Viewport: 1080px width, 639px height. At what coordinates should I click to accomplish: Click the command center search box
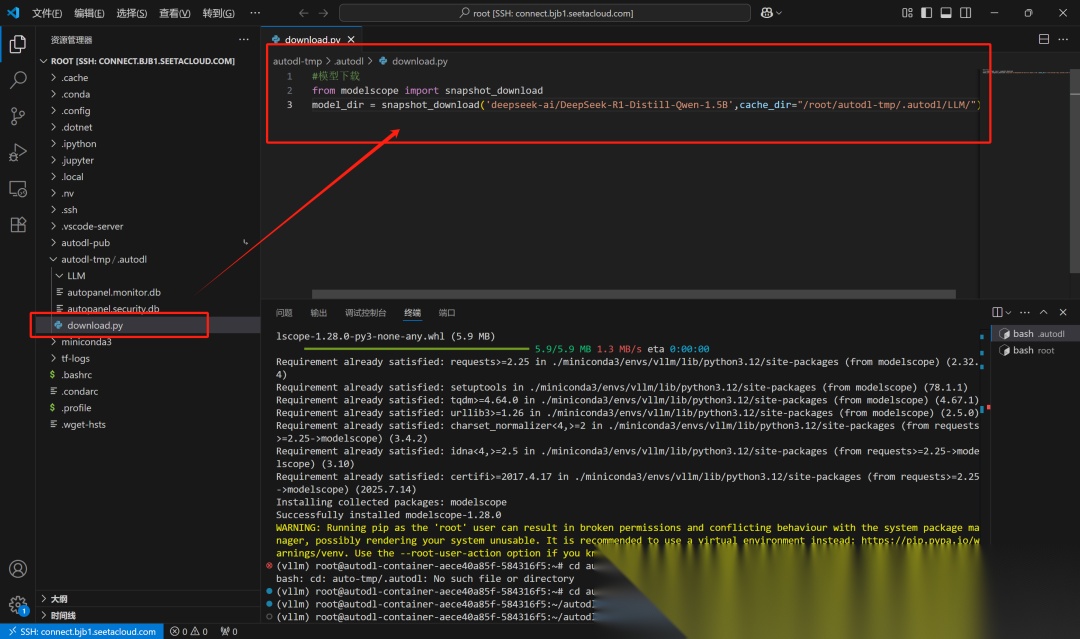click(545, 13)
